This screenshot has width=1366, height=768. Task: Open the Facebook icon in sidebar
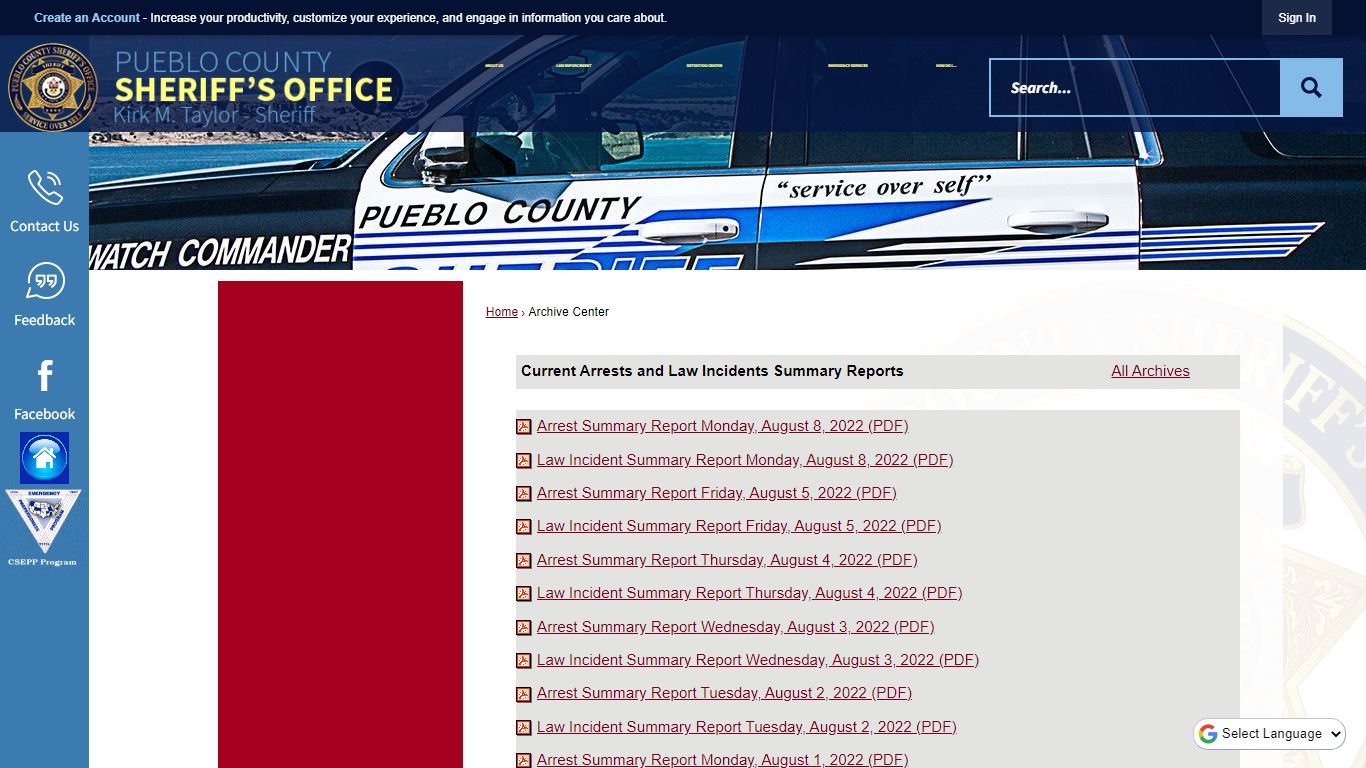(45, 376)
